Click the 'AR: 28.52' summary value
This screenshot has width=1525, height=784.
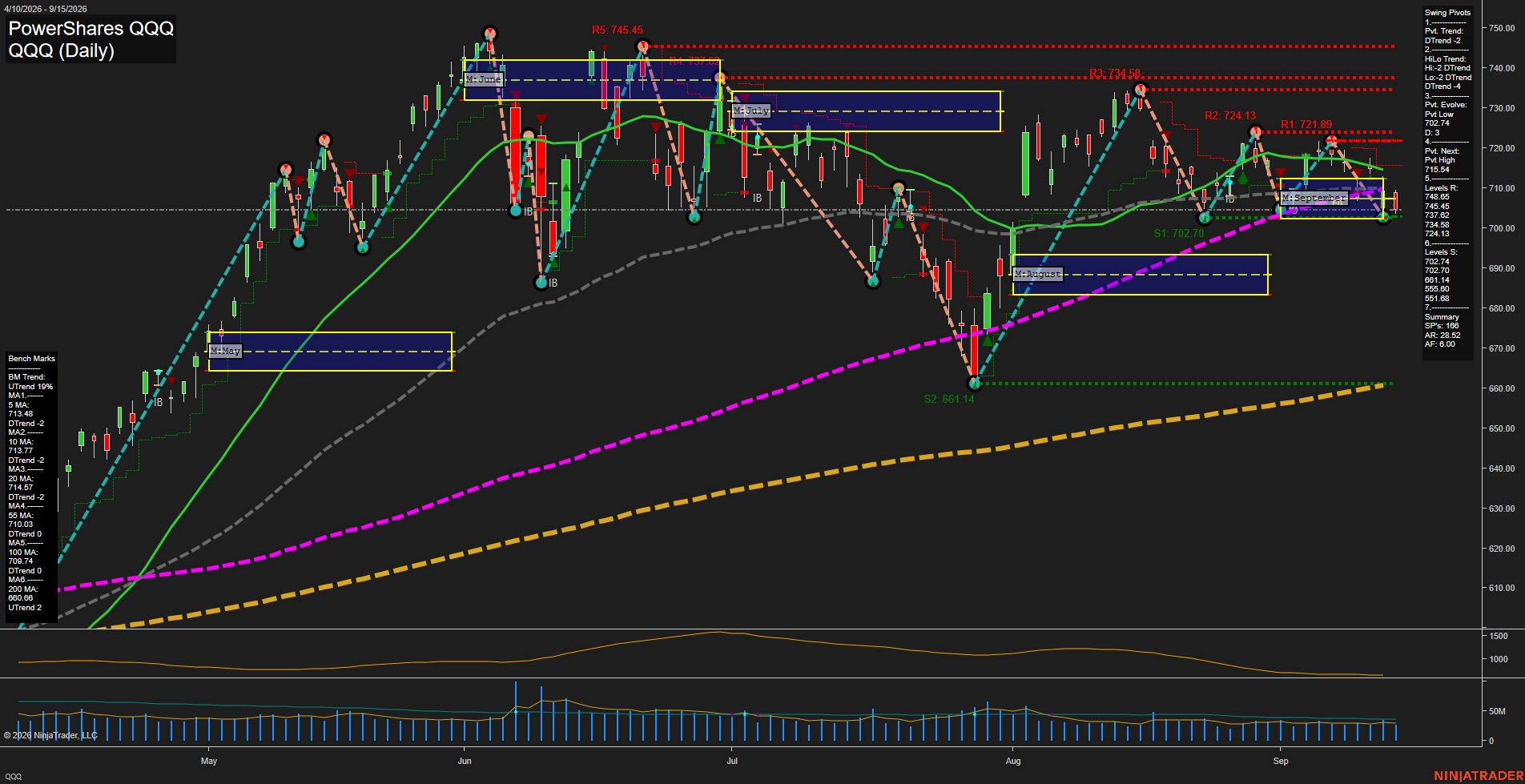click(x=1443, y=336)
